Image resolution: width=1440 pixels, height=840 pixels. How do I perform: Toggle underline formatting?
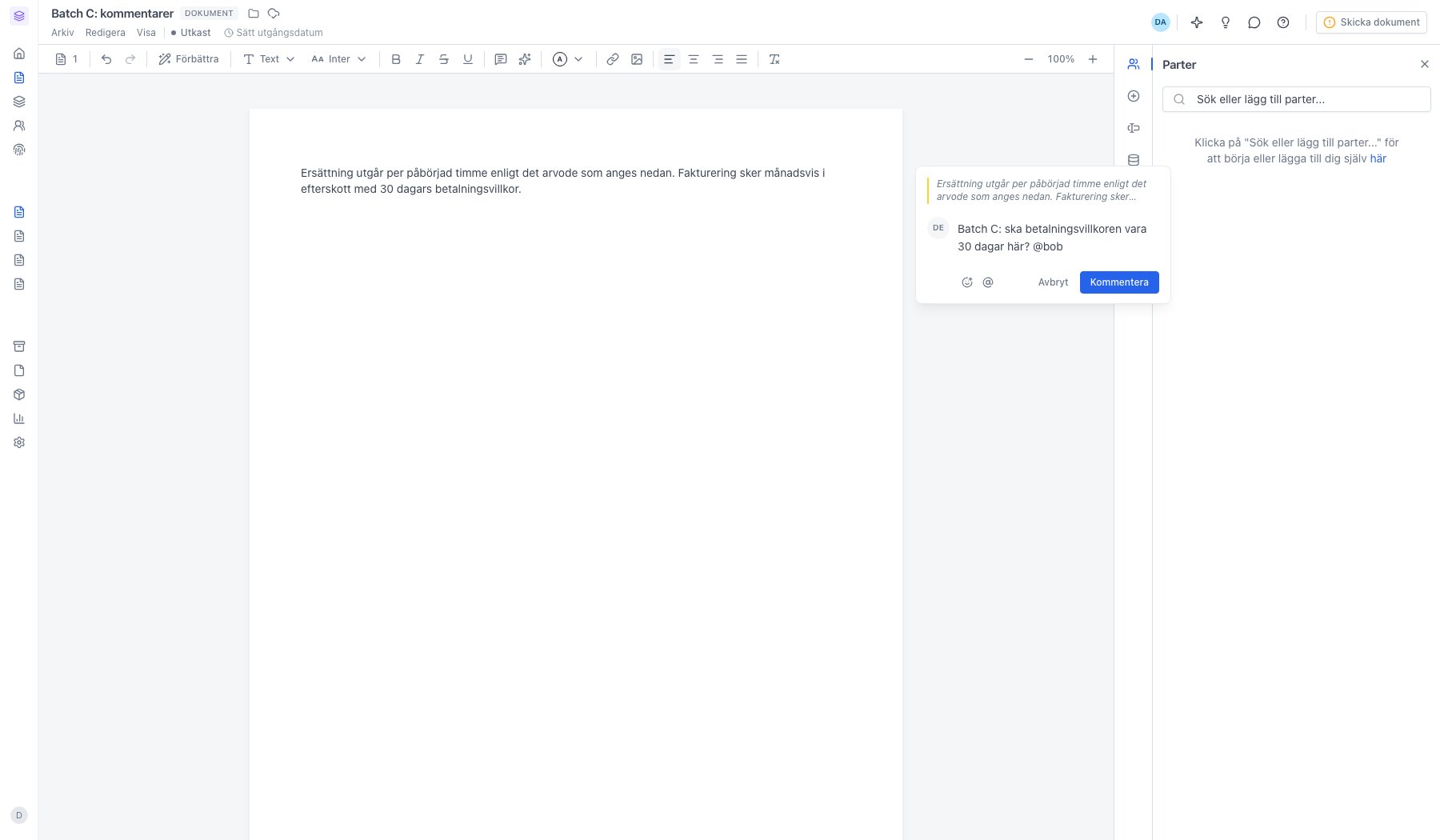click(x=468, y=59)
